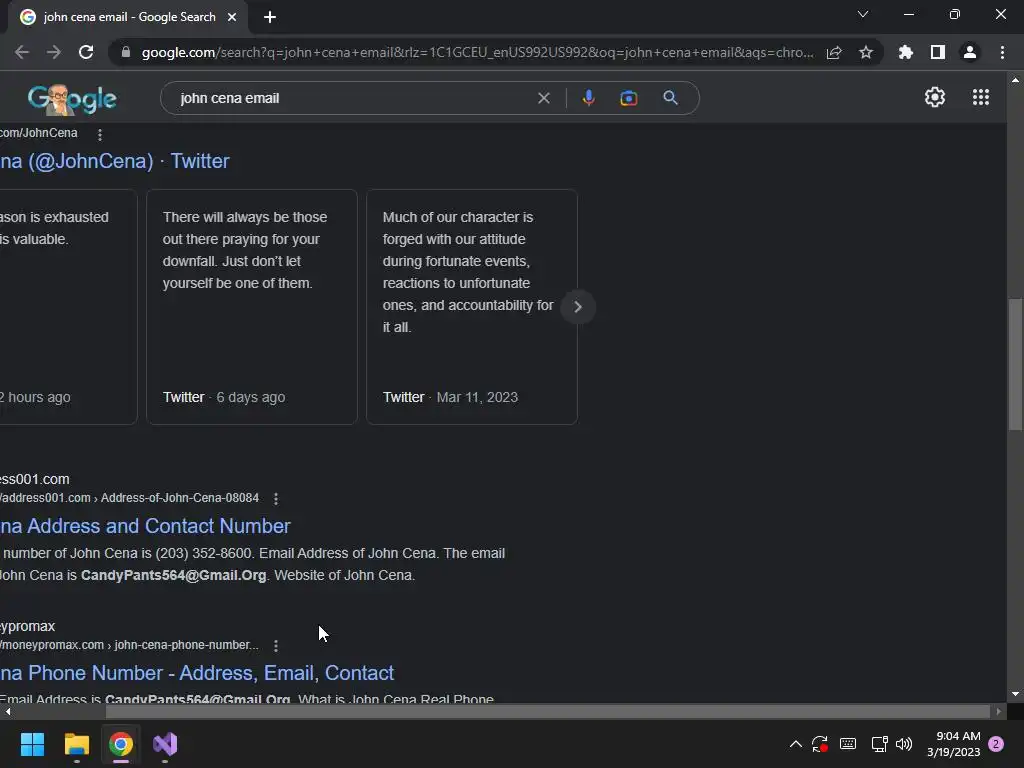Open the Chrome profile avatar
1024x768 pixels.
970,52
